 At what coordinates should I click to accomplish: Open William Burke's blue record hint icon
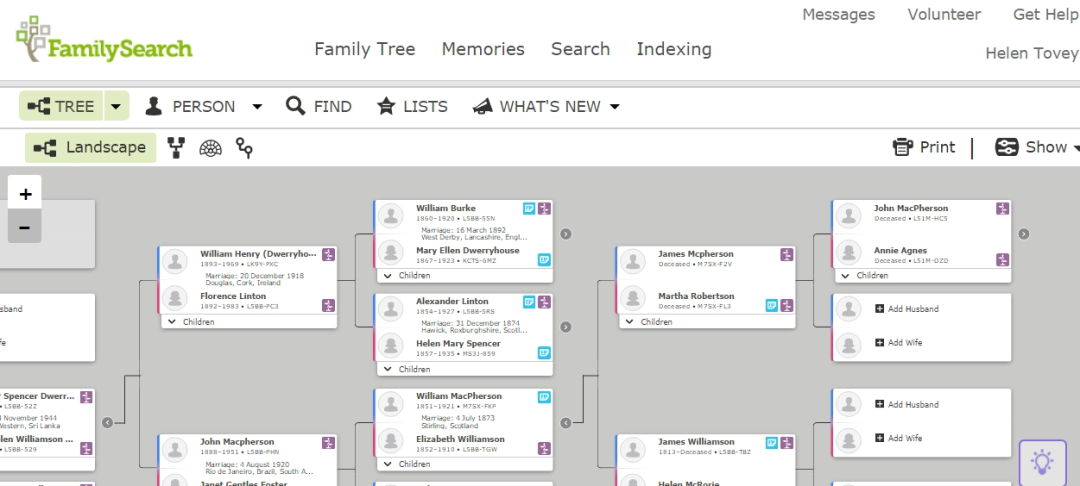coord(529,208)
